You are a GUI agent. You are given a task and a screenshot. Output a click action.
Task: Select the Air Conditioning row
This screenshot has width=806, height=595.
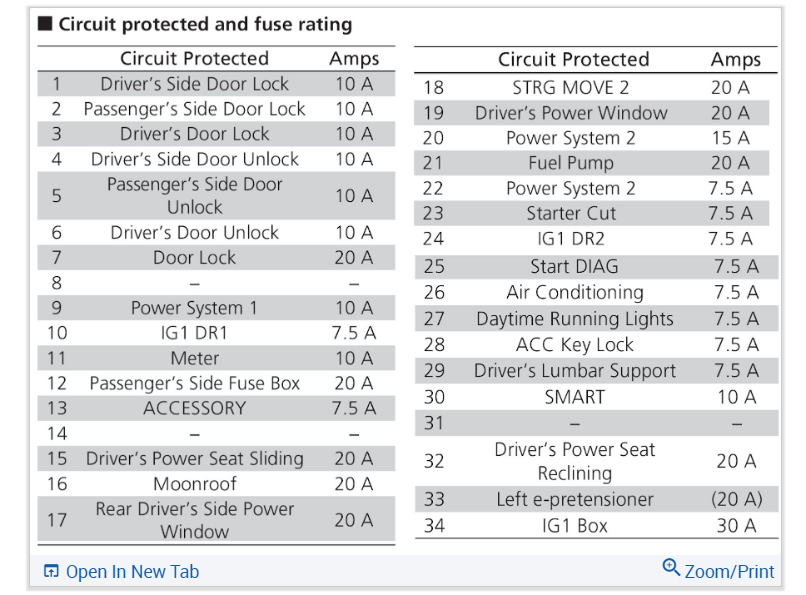pos(574,293)
